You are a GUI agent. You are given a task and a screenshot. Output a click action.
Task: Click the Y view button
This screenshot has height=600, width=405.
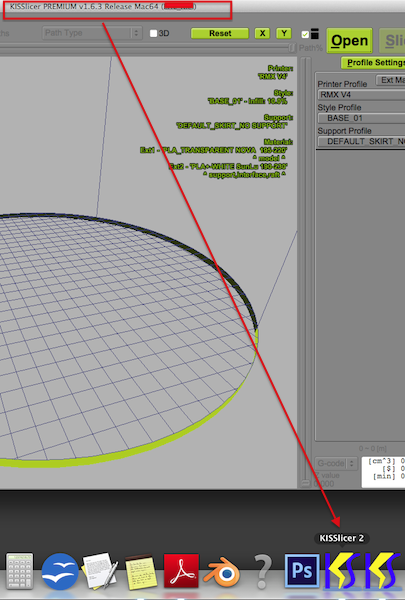pos(284,33)
